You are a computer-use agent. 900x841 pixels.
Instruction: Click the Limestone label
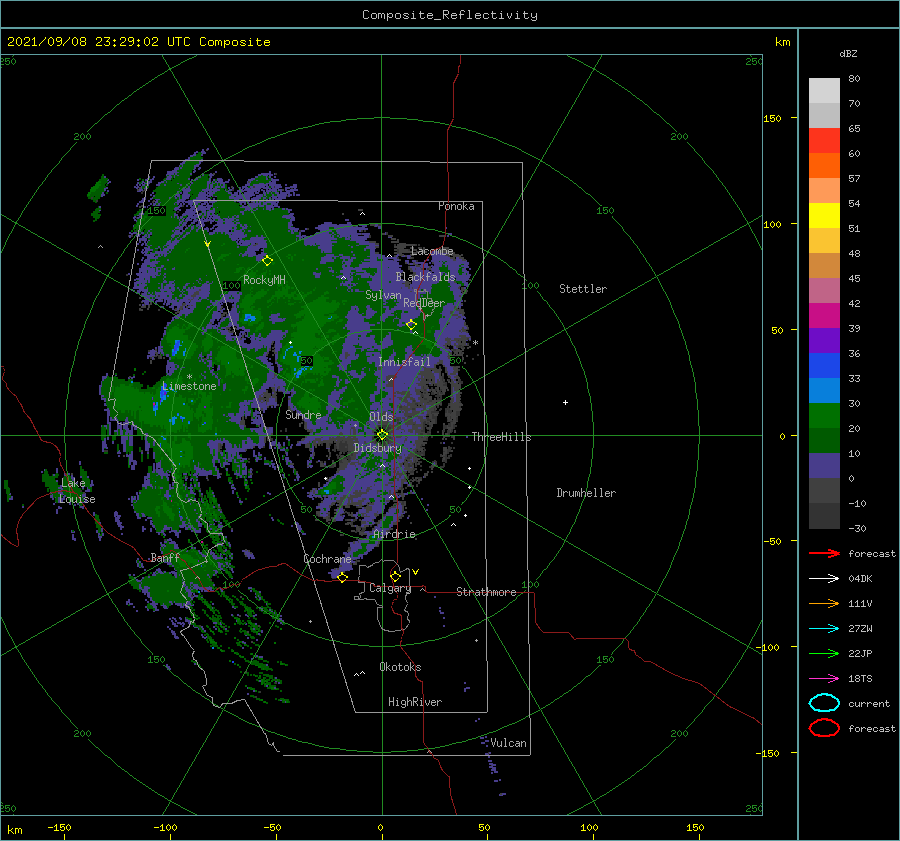click(x=189, y=386)
